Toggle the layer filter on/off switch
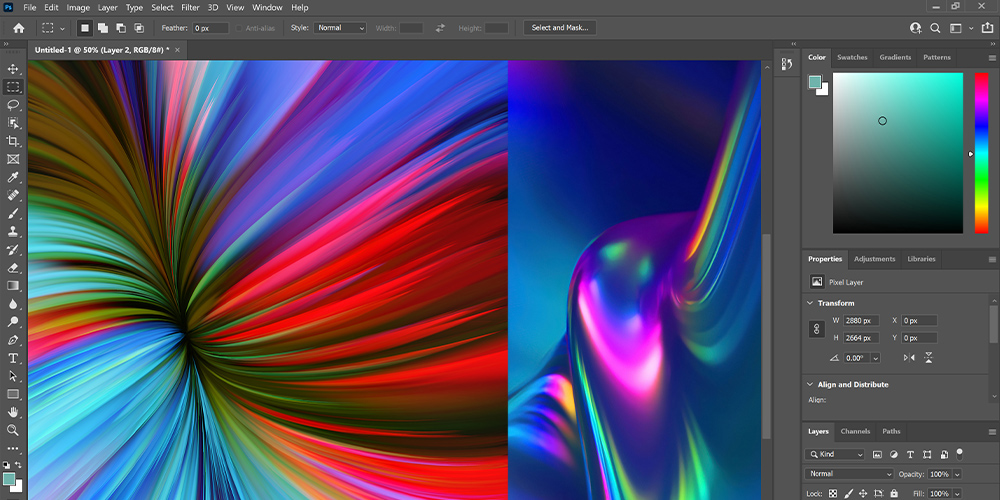This screenshot has height=500, width=1000. pyautogui.click(x=959, y=453)
